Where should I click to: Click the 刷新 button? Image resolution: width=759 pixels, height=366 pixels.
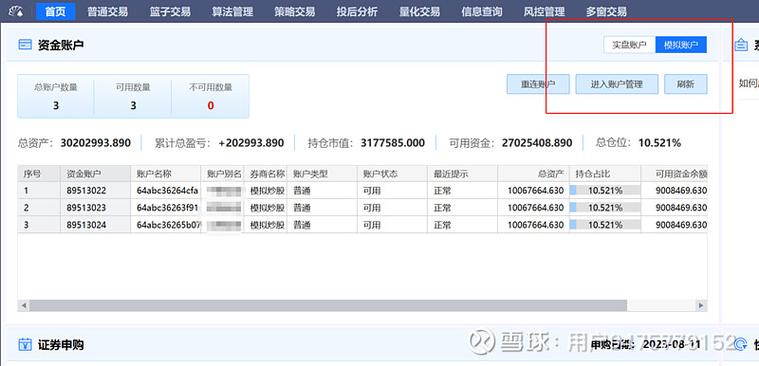[x=685, y=84]
